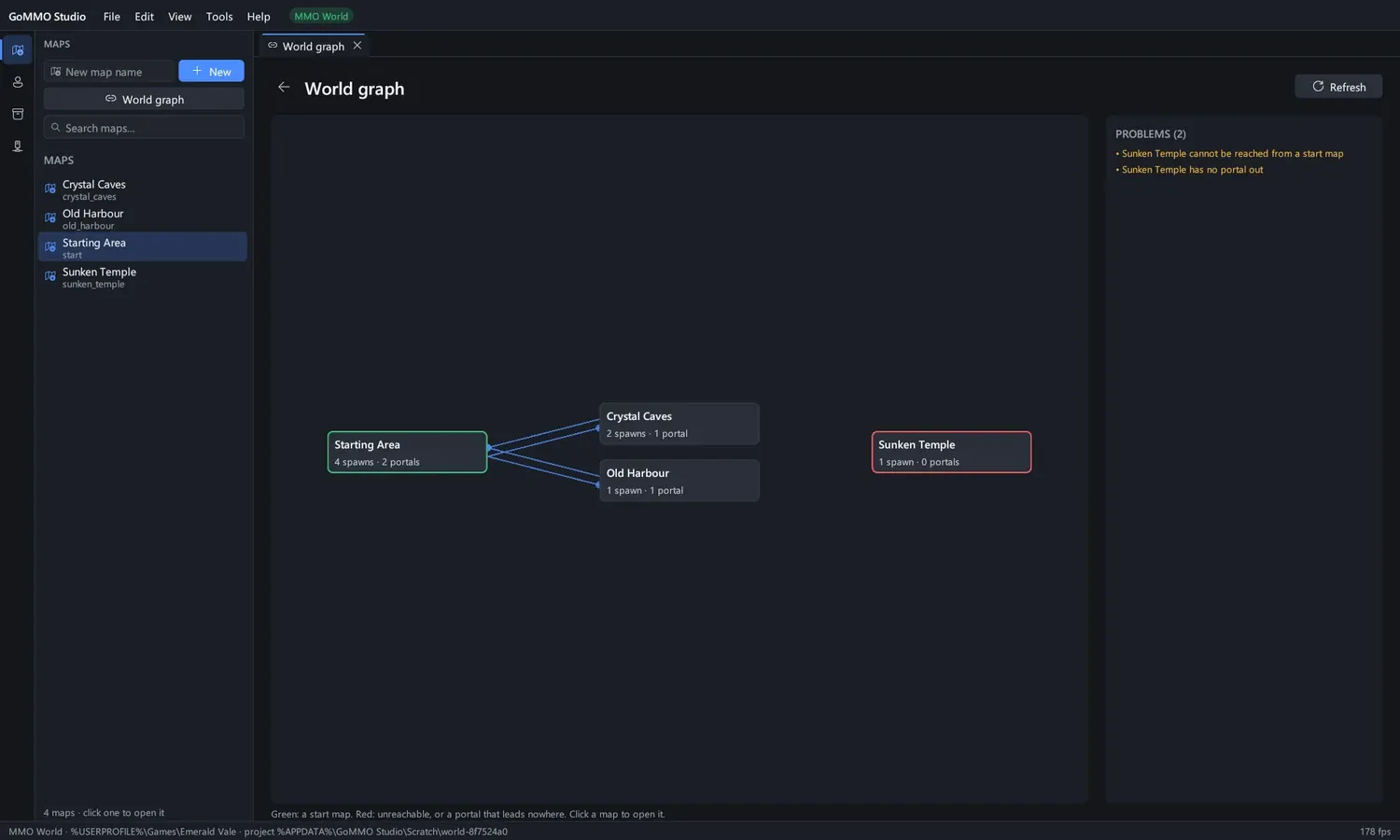
Task: Open the bottom-most sidebar icon
Action: click(17, 147)
